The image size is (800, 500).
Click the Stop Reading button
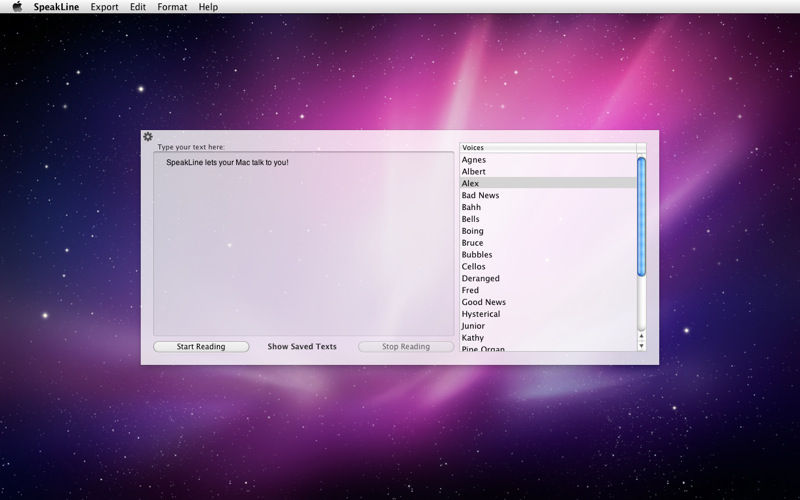[x=406, y=346]
